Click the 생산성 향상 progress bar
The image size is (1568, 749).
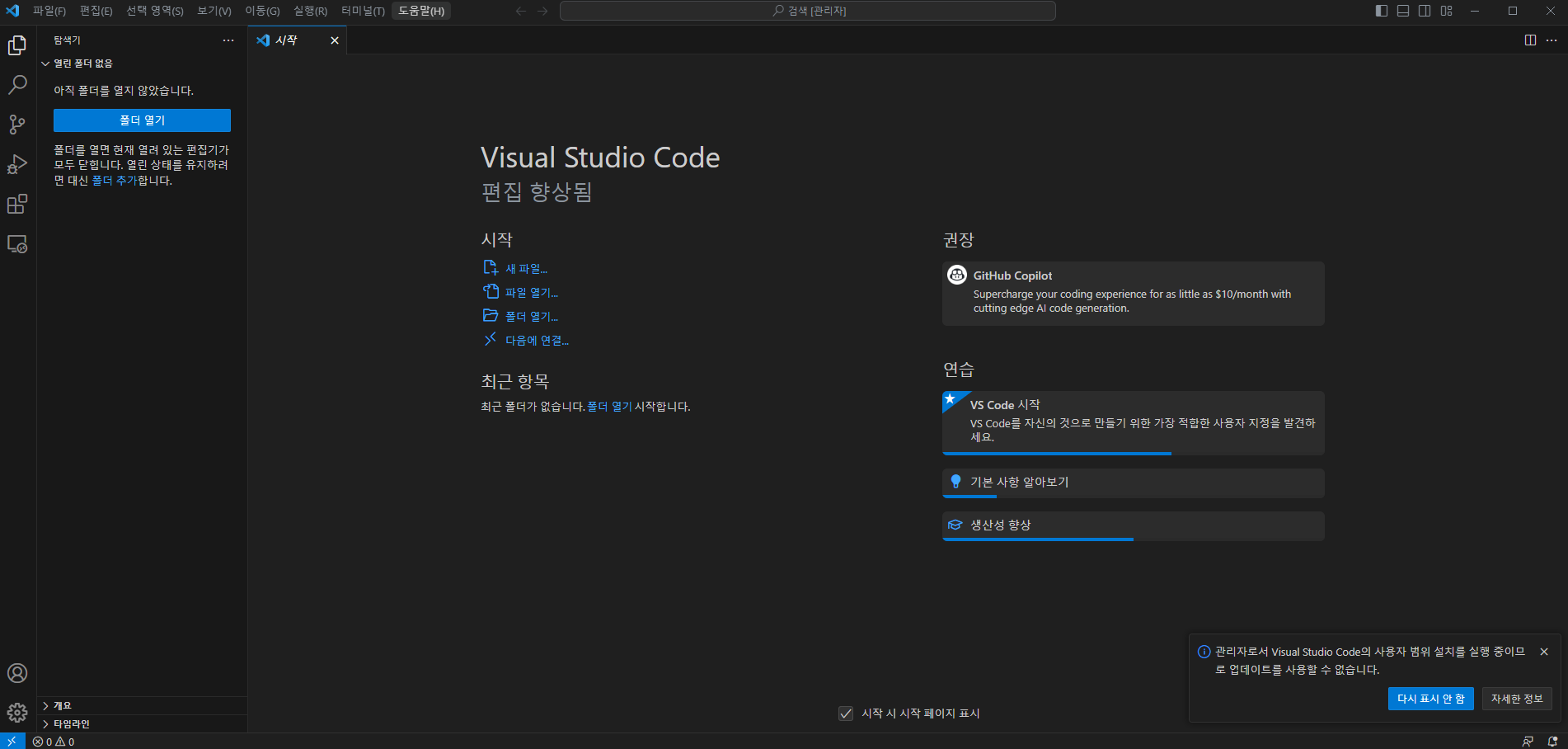1038,539
